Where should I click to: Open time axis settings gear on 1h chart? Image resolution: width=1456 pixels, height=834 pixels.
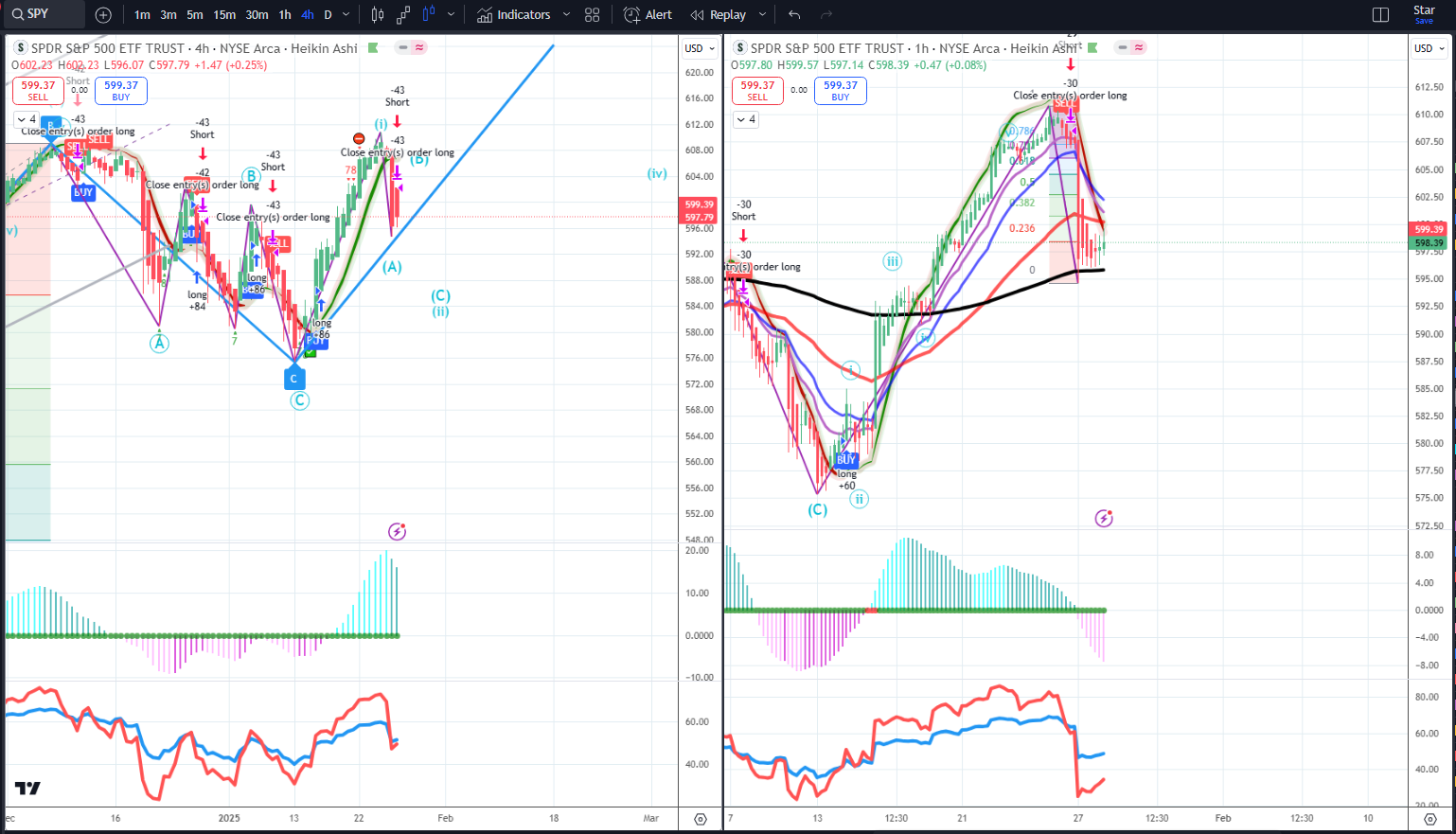pyautogui.click(x=1430, y=819)
